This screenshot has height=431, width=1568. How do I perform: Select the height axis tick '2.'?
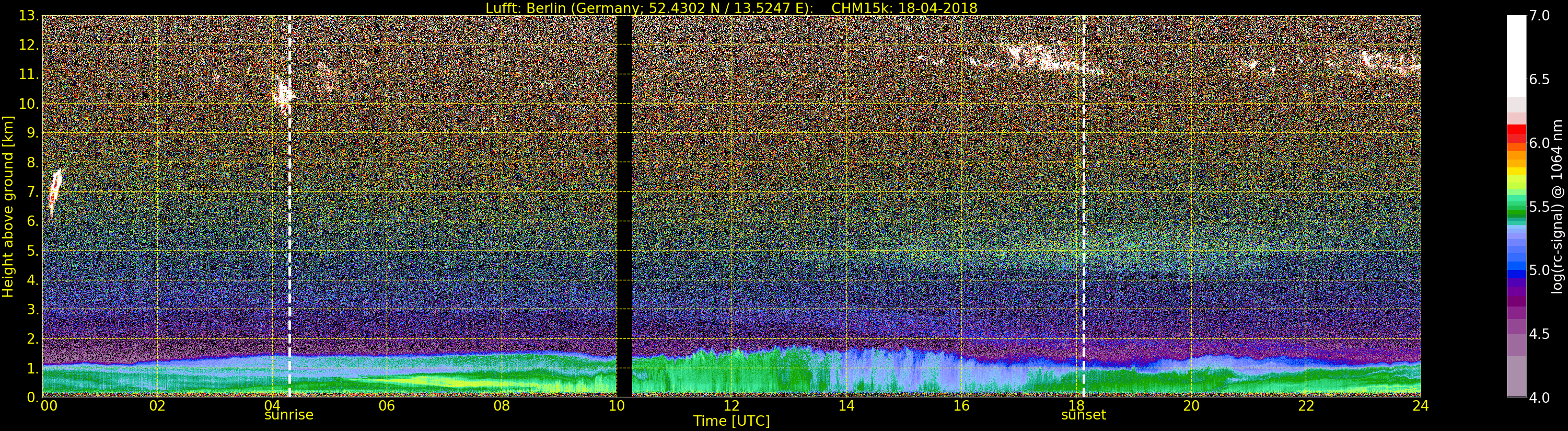point(33,339)
